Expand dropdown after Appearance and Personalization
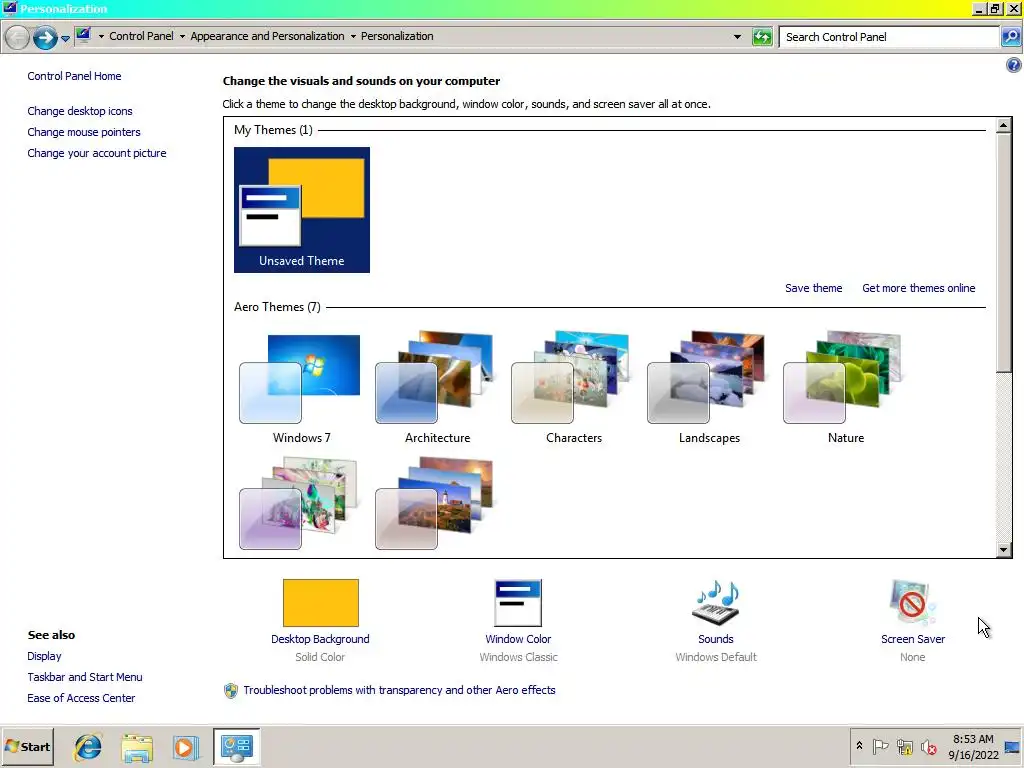This screenshot has height=768, width=1024. [353, 37]
